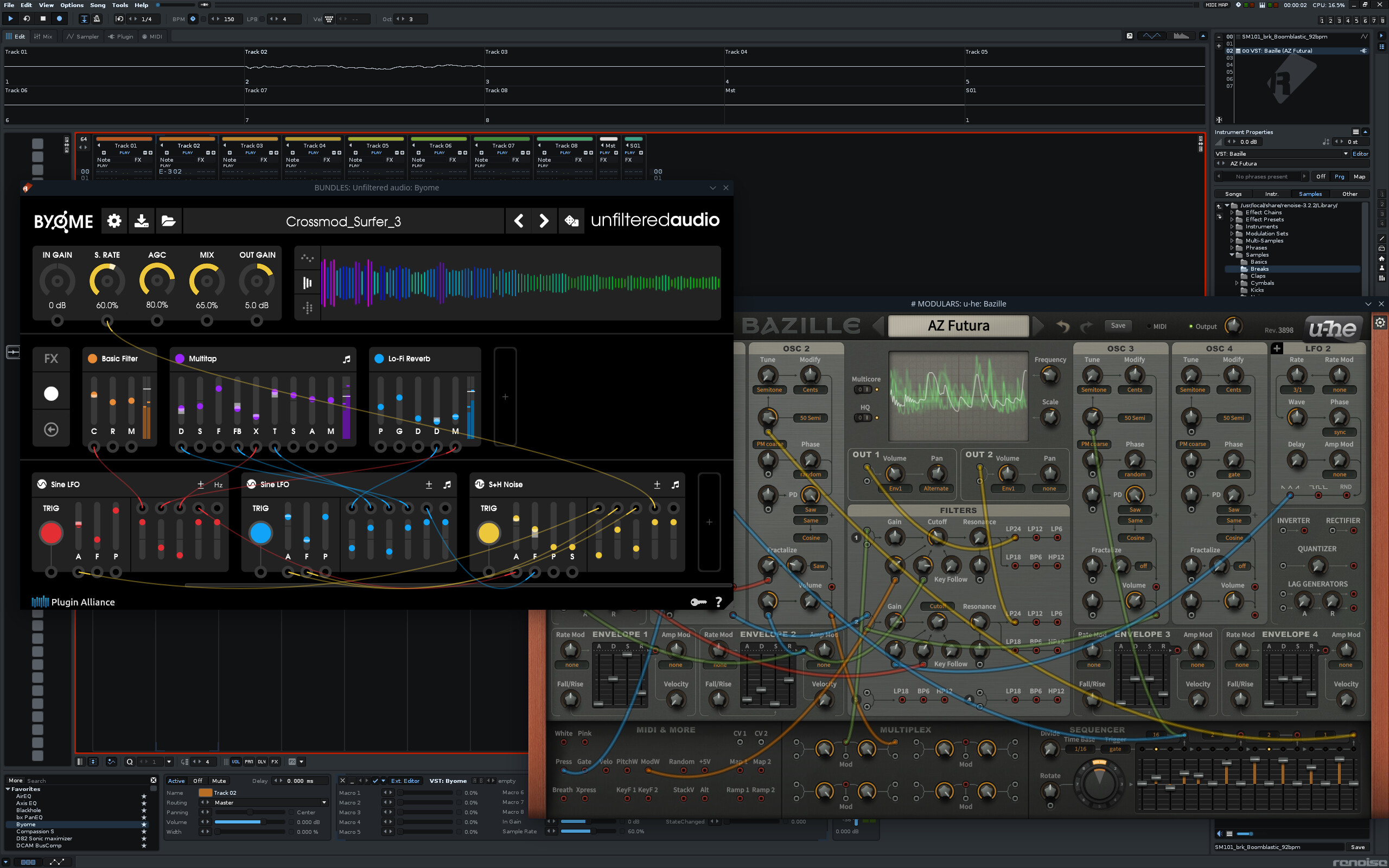Go to previous Byome preset arrow
The width and height of the screenshot is (1389, 868).
click(518, 221)
